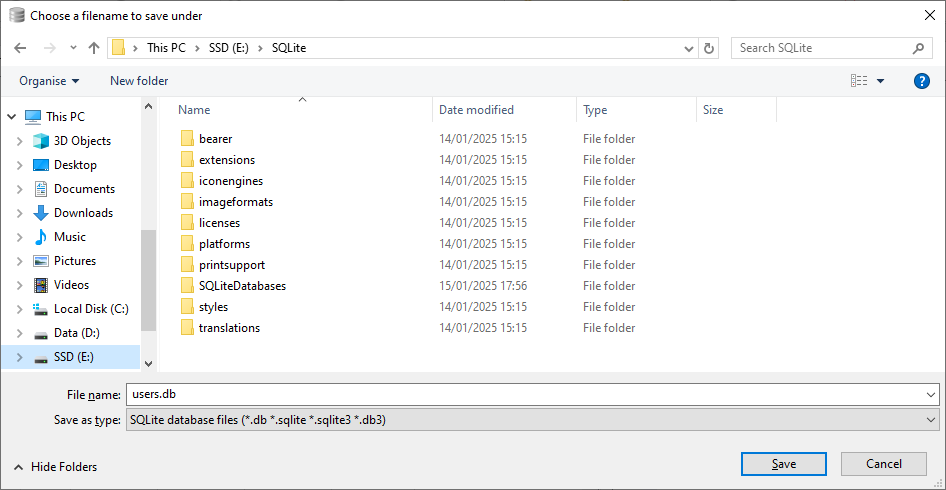This screenshot has width=946, height=490.
Task: Select Data (D:) drive in tree
Action: tap(77, 333)
